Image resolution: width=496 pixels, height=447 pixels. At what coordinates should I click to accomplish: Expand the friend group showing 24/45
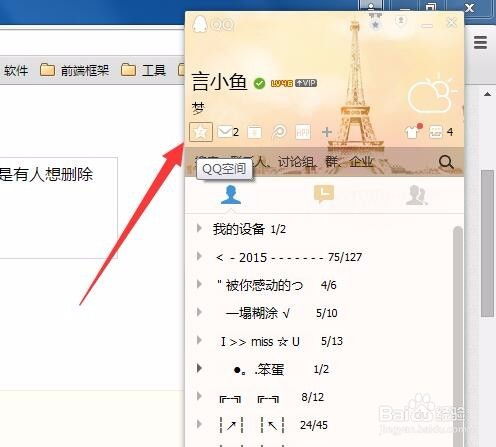coord(199,424)
